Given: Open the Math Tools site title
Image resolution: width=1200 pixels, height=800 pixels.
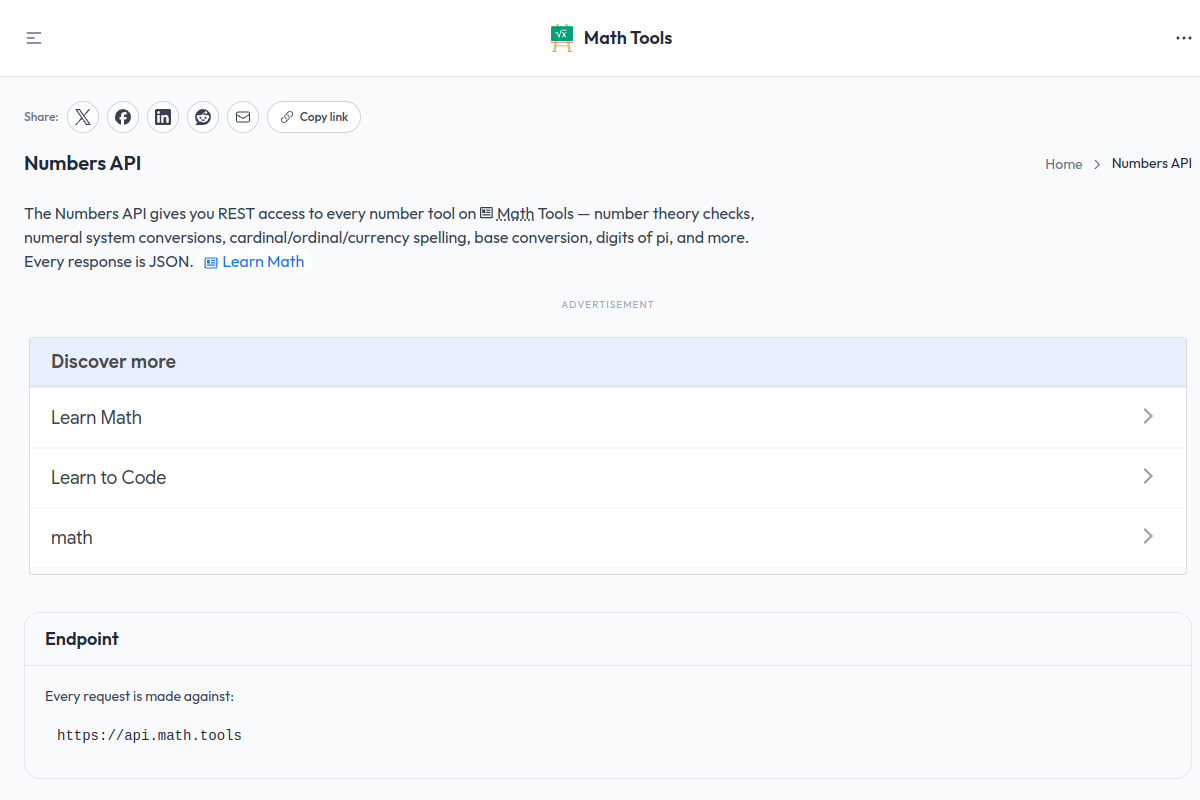Looking at the screenshot, I should 628,38.
